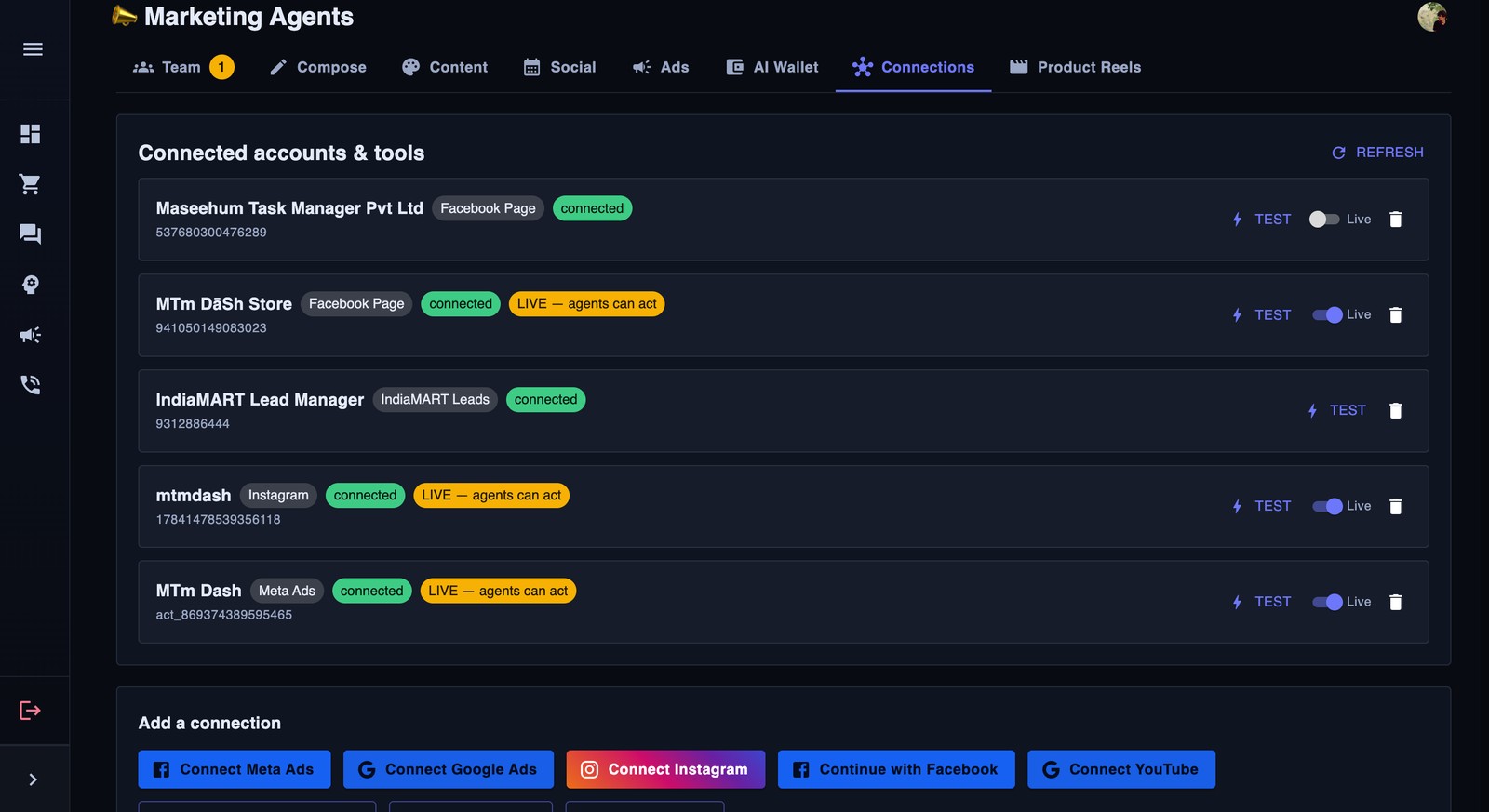Delete the mtmdash Instagram connection
Viewport: 1489px width, 812px height.
tap(1395, 507)
